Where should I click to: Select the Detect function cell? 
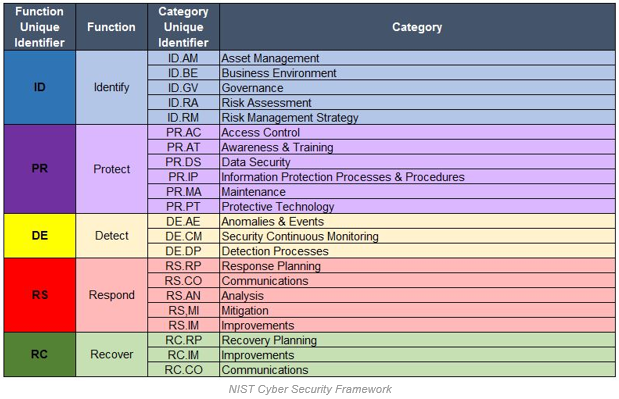pyautogui.click(x=111, y=236)
